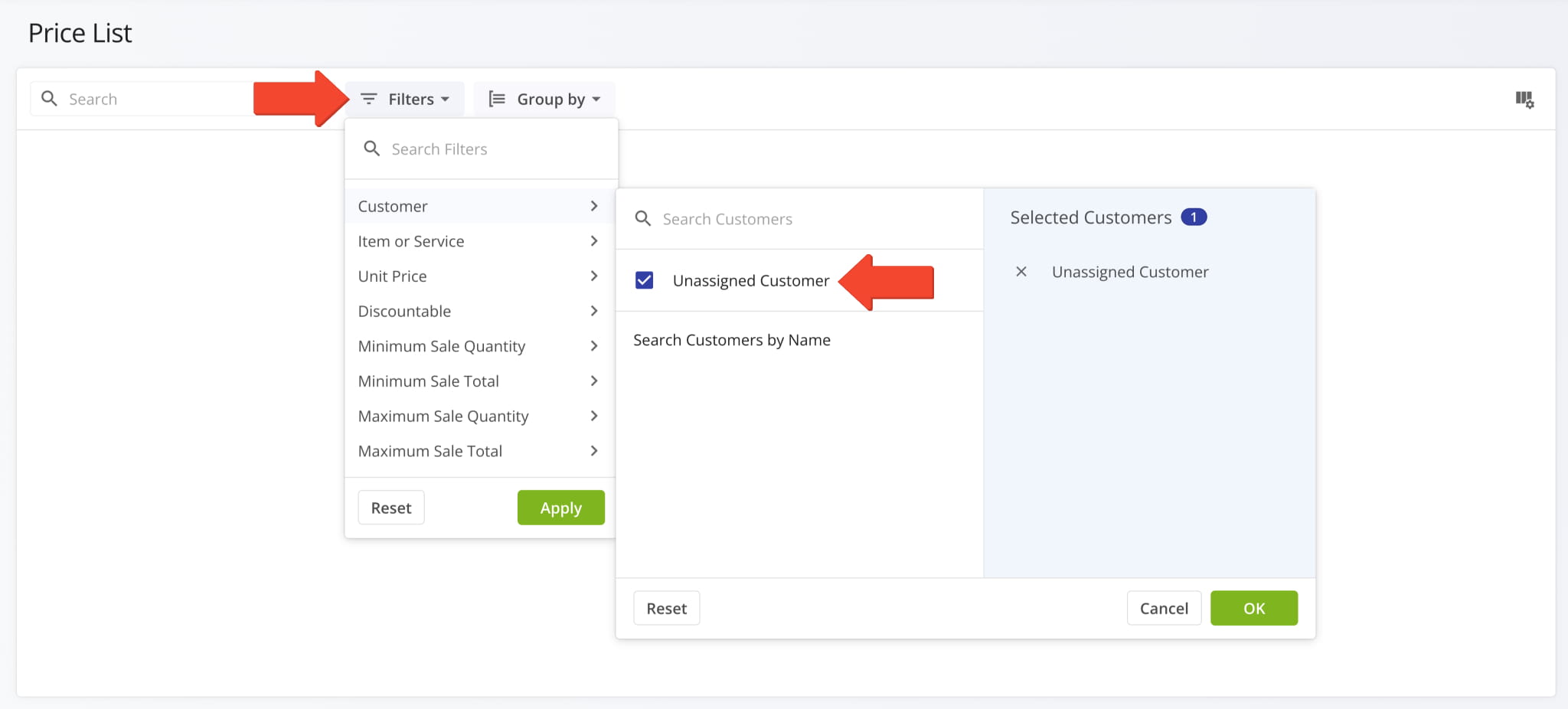Screen dimensions: 1568x709
Task: Apply the current filters
Action: point(560,507)
